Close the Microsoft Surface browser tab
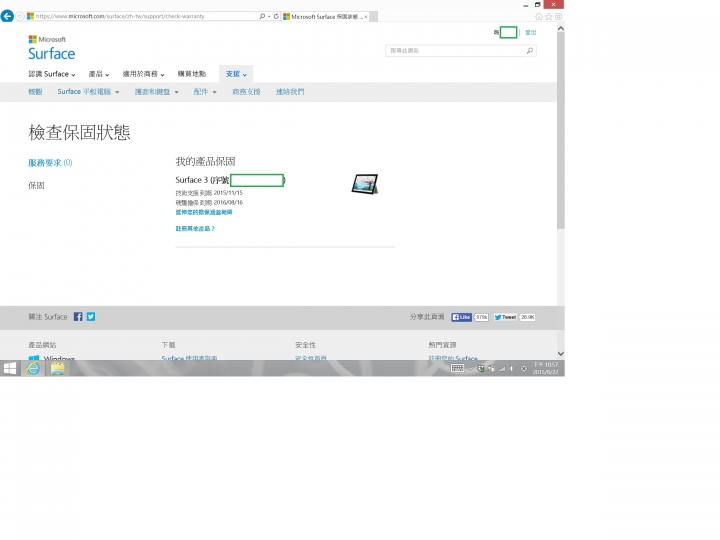This screenshot has width=720, height=540. [x=366, y=17]
